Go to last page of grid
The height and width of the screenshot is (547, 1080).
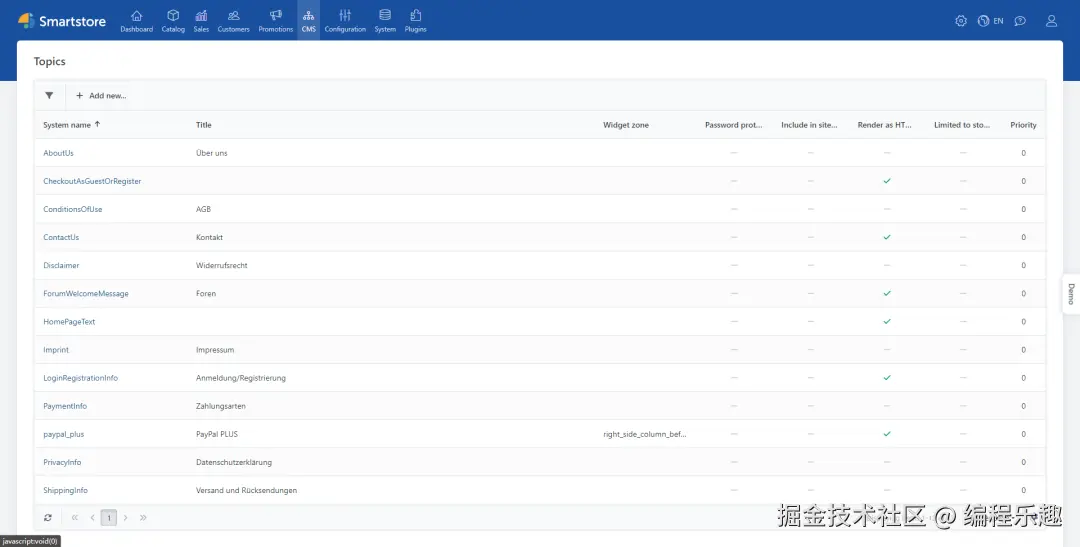(143, 517)
